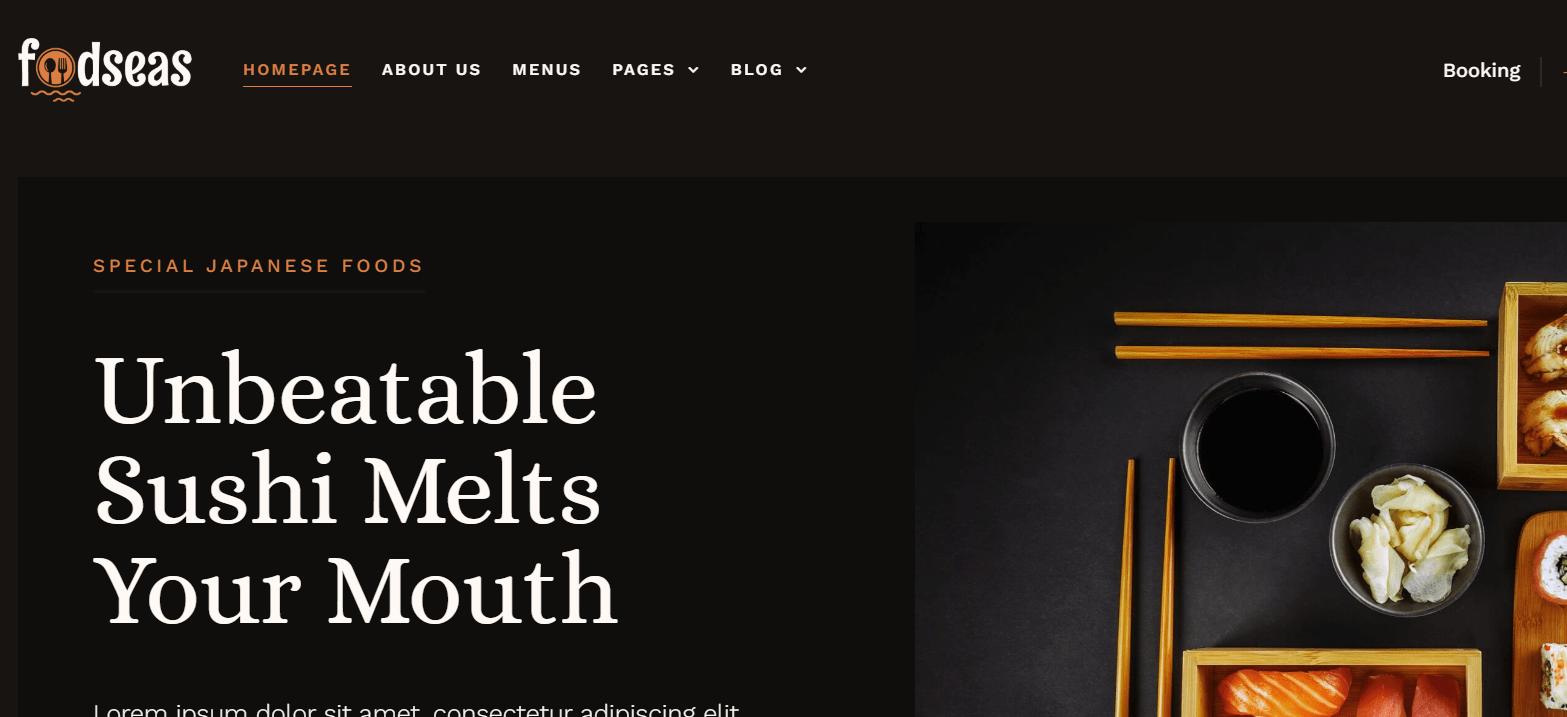Go to the ABOUT US page
Image resolution: width=1567 pixels, height=717 pixels.
431,70
